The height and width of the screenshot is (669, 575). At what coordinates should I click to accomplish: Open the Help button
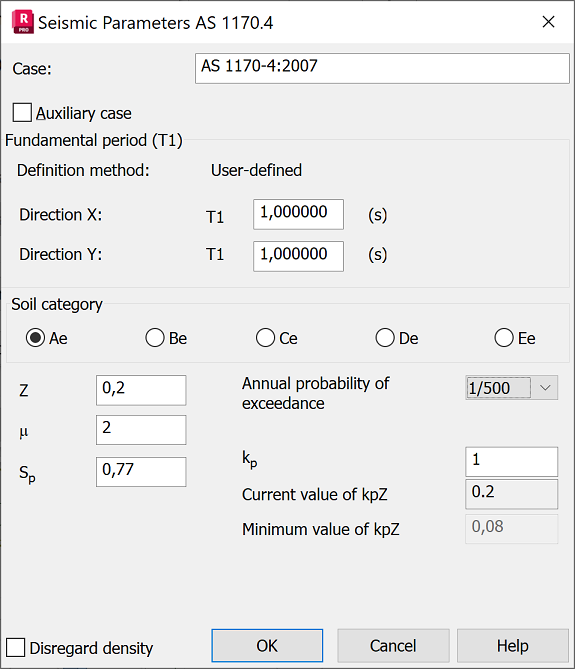tap(513, 646)
